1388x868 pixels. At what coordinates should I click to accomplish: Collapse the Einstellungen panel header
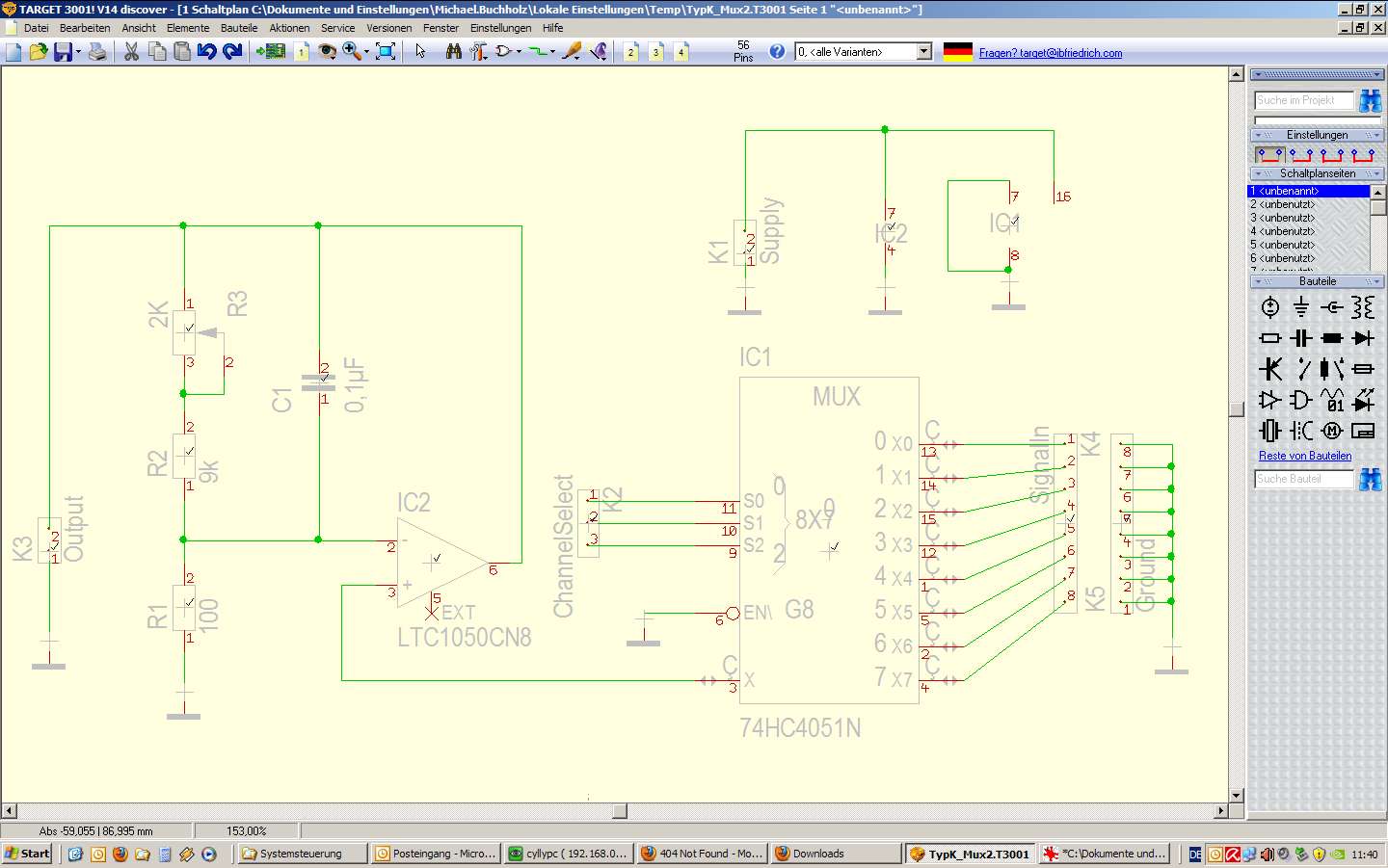click(1318, 135)
